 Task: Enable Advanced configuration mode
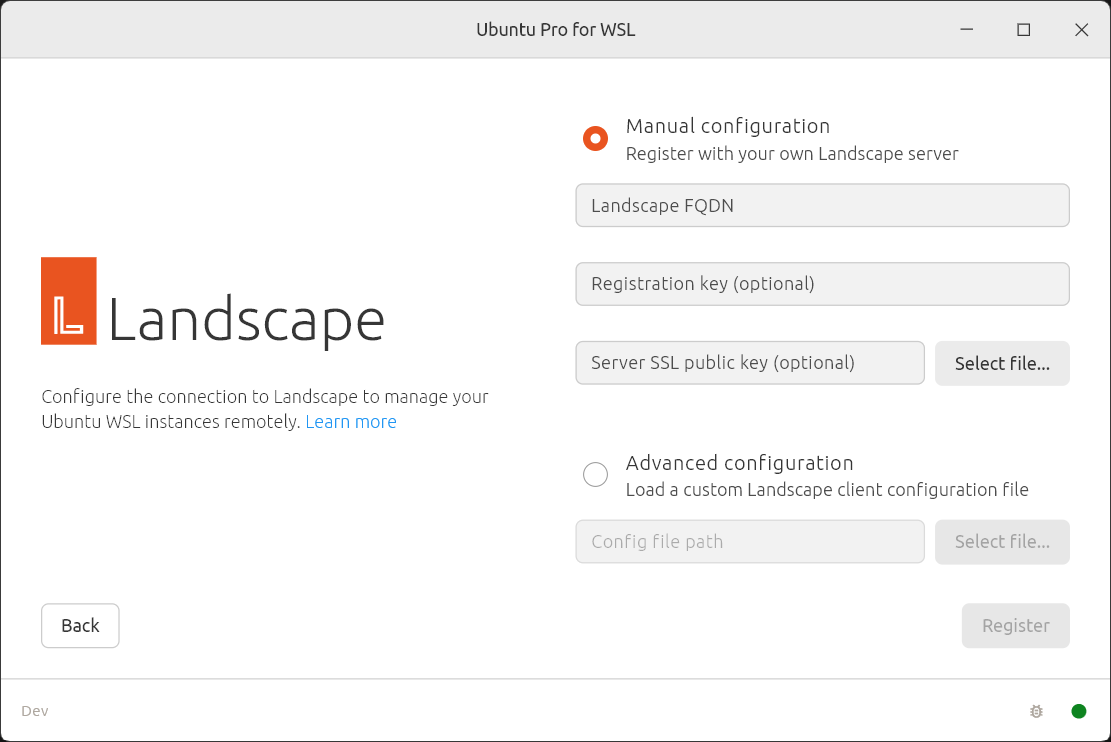(595, 474)
